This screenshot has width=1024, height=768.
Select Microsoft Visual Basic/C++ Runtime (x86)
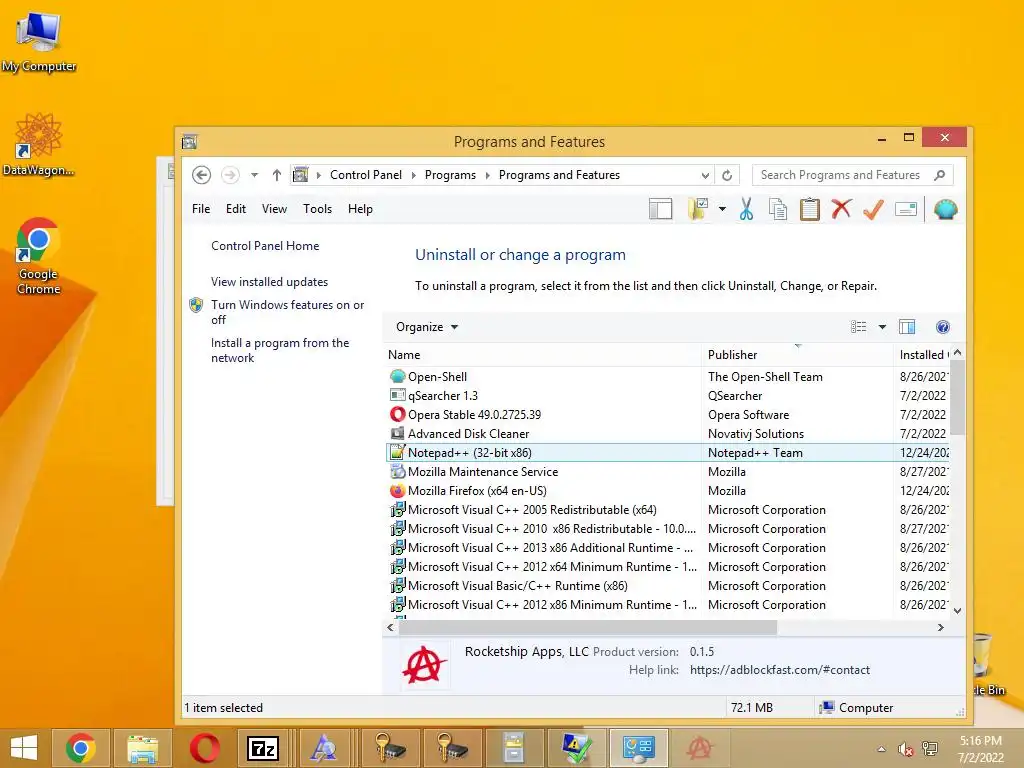(667, 586)
